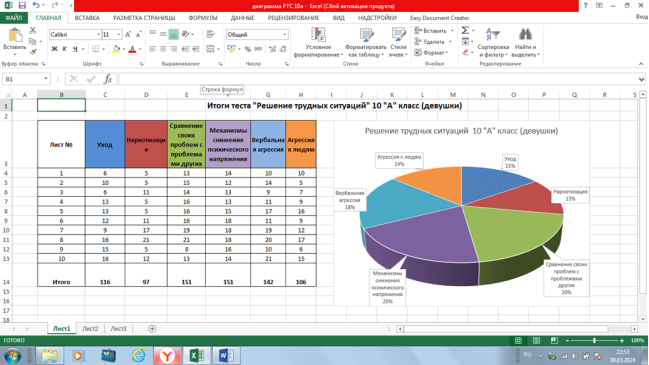Expand the number format Общий dropdown
Screen dimensions: 649x365
click(x=285, y=34)
